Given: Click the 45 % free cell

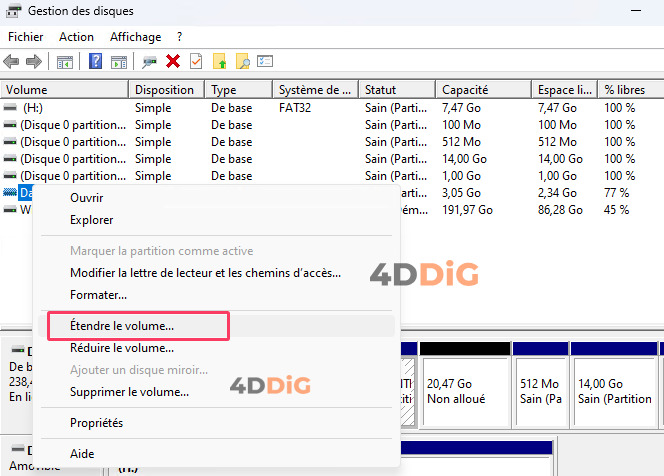Looking at the screenshot, I should tap(617, 210).
